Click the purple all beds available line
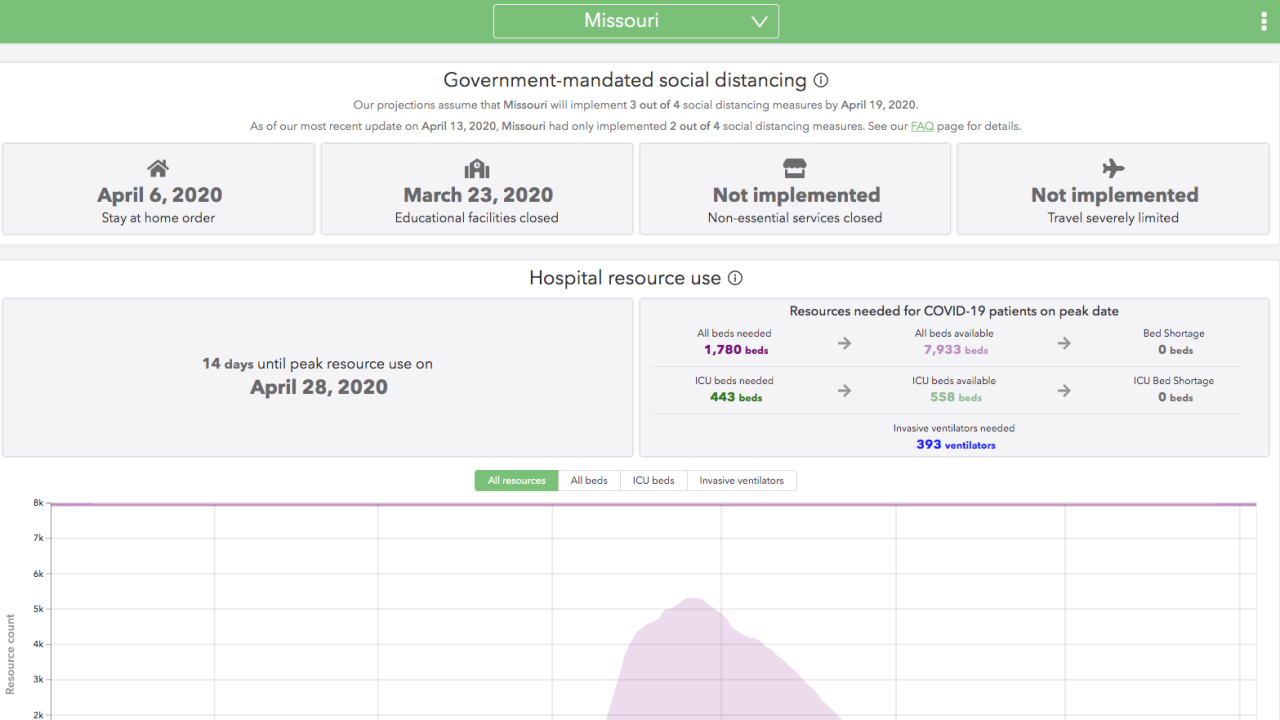This screenshot has height=720, width=1280. [x=650, y=504]
